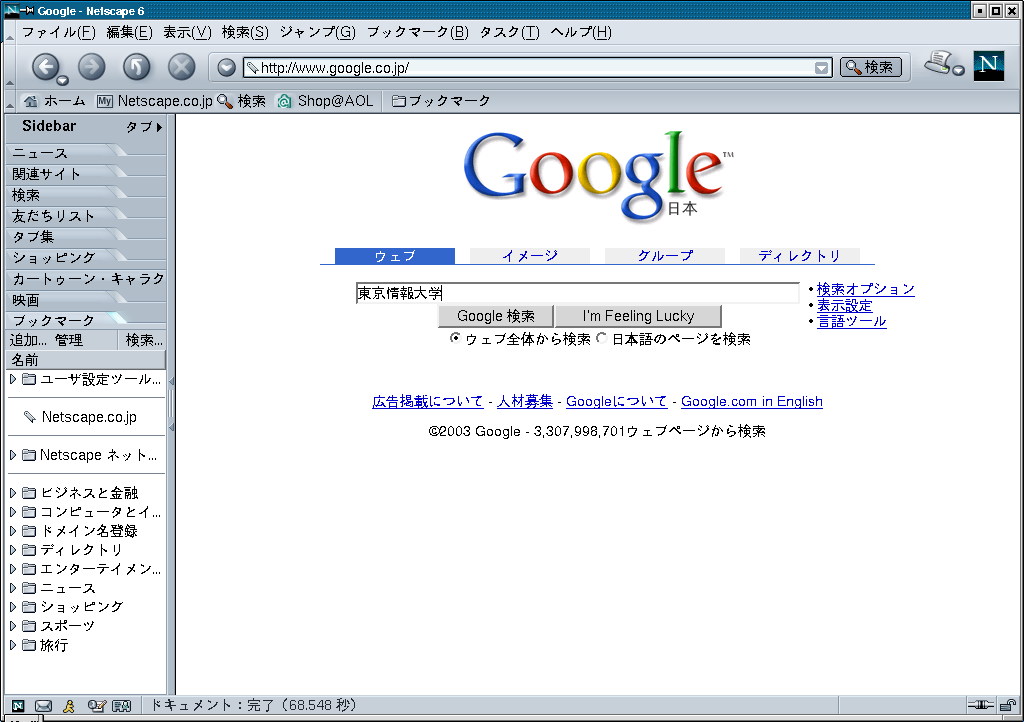Viewport: 1024px width, 722px height.
Task: Open the ファイル(F) menu
Action: (59, 32)
